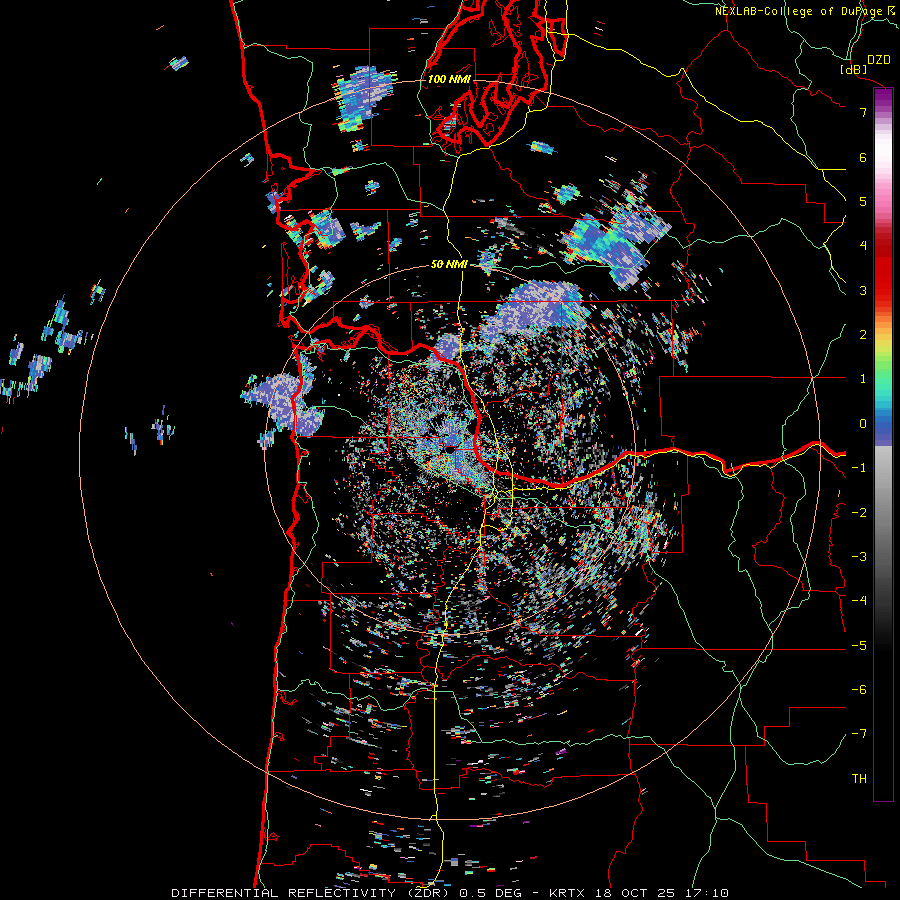
Task: Click the -1 value on color scale
Action: pos(859,468)
